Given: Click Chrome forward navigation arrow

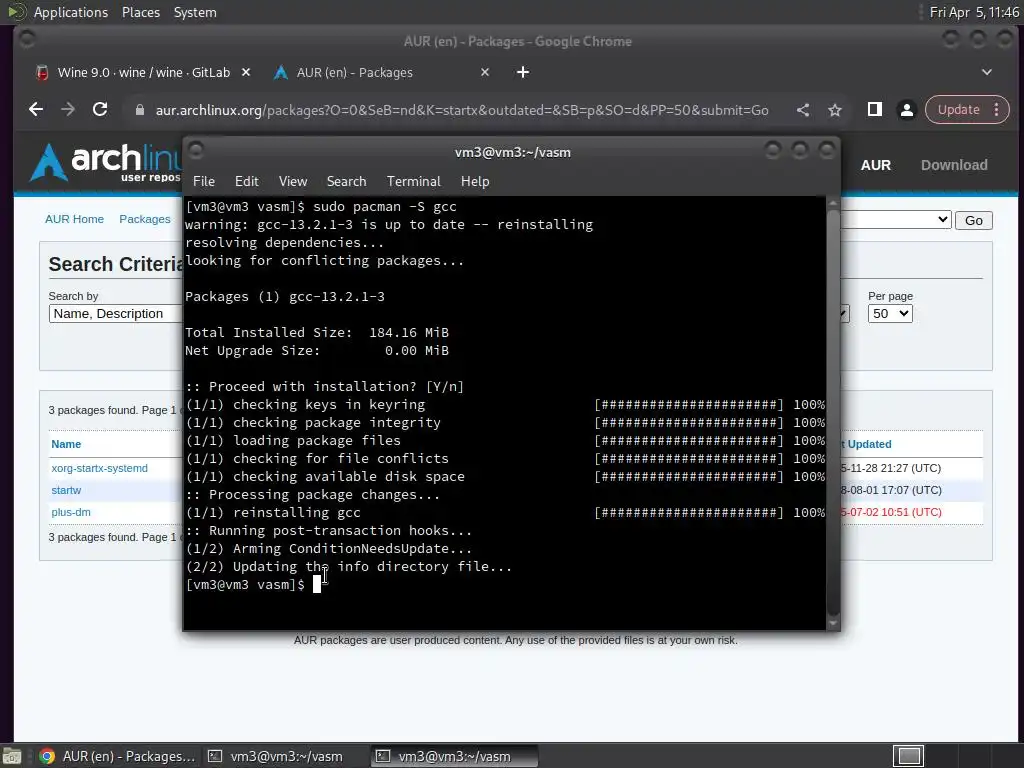Looking at the screenshot, I should [x=68, y=110].
